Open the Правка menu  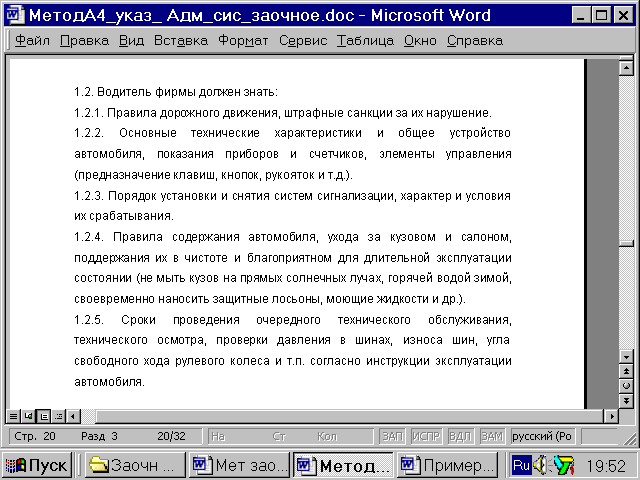pos(84,41)
